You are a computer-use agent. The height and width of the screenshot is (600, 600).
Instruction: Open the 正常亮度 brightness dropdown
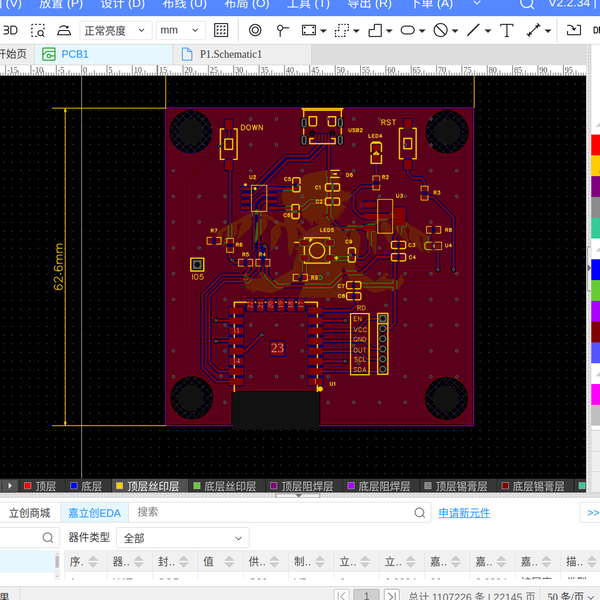[116, 30]
